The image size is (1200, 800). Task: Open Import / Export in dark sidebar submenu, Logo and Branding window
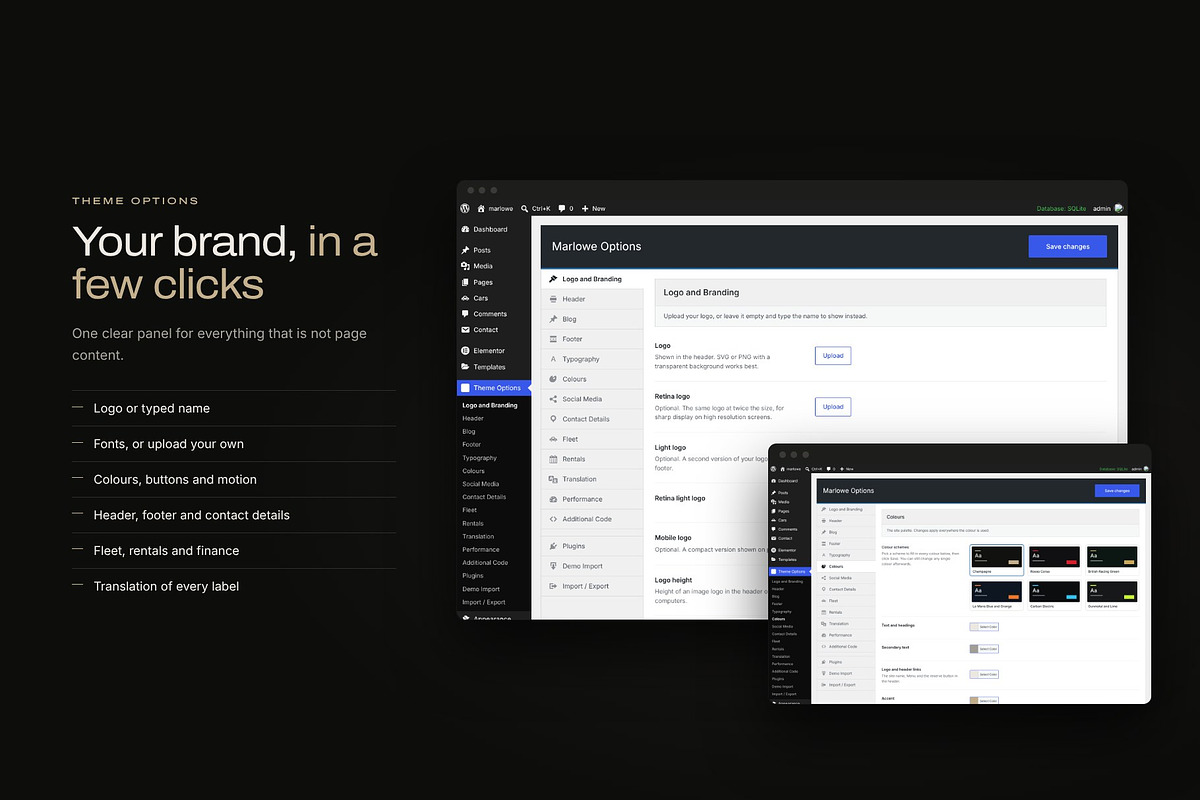(x=483, y=602)
